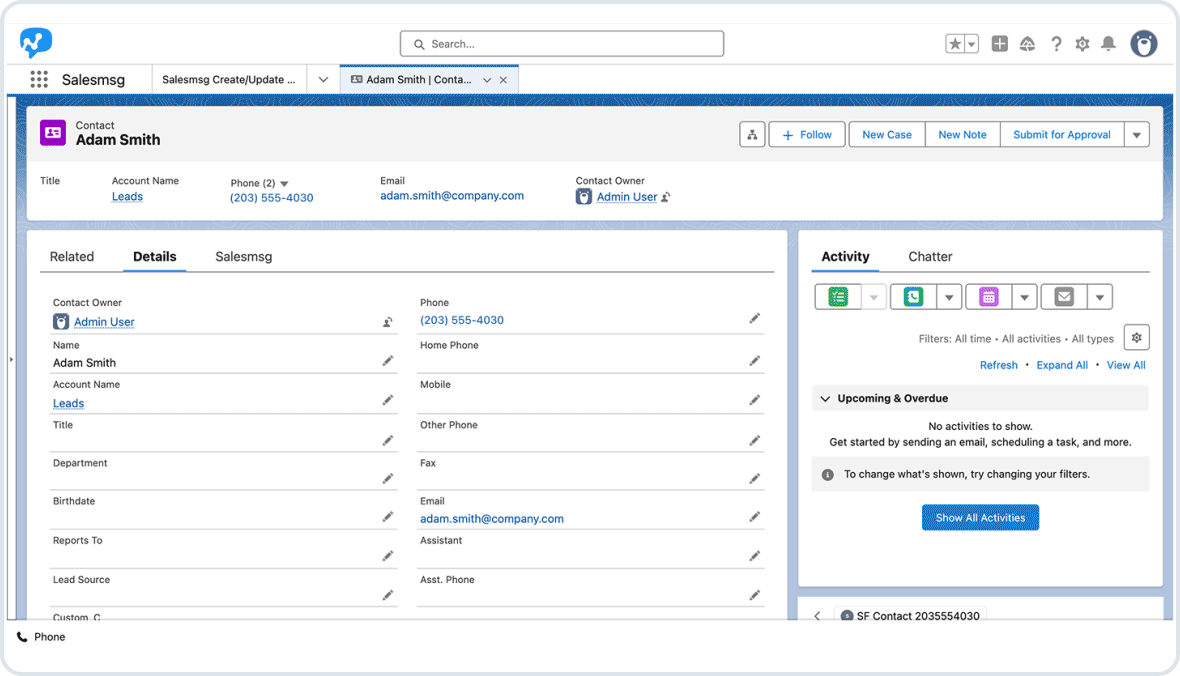1180x676 pixels.
Task: Edit the Phone field pencil icon
Action: point(755,318)
